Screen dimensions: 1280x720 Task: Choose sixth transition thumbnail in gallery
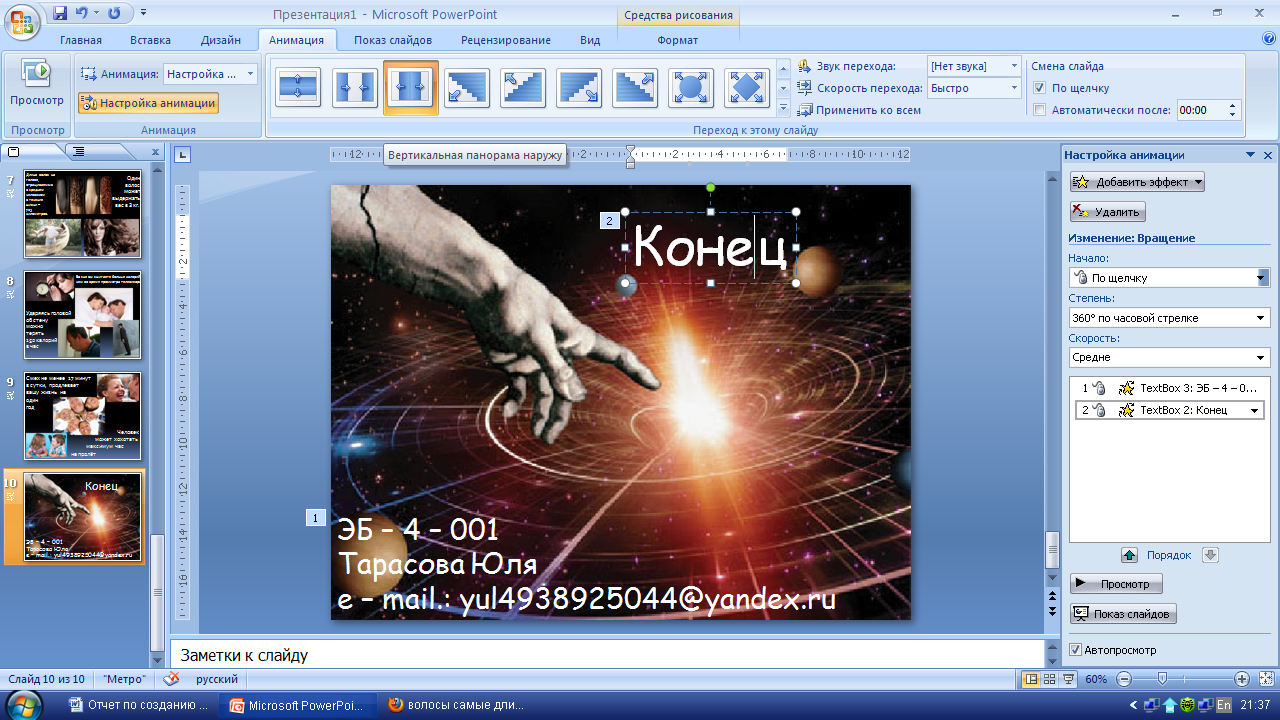click(x=578, y=88)
